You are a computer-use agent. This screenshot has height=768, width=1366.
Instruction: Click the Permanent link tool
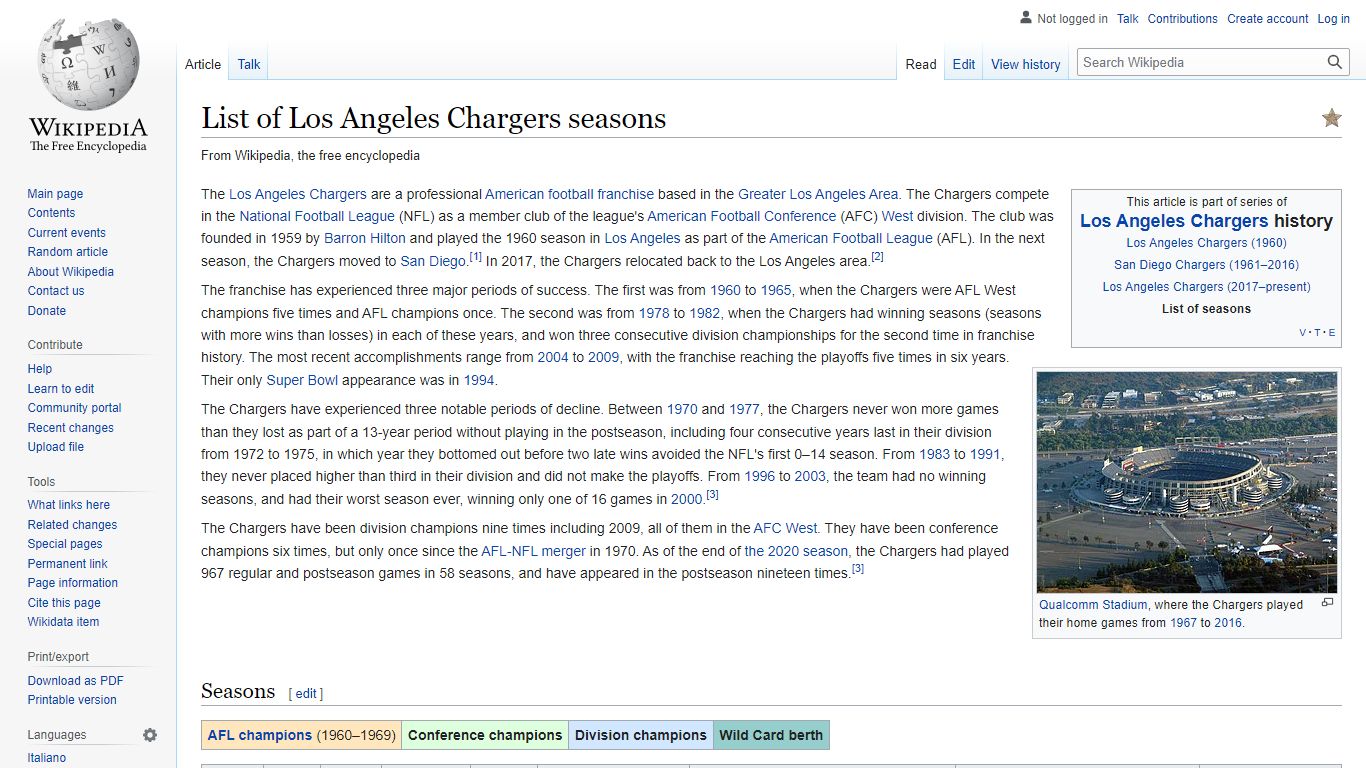[67, 564]
